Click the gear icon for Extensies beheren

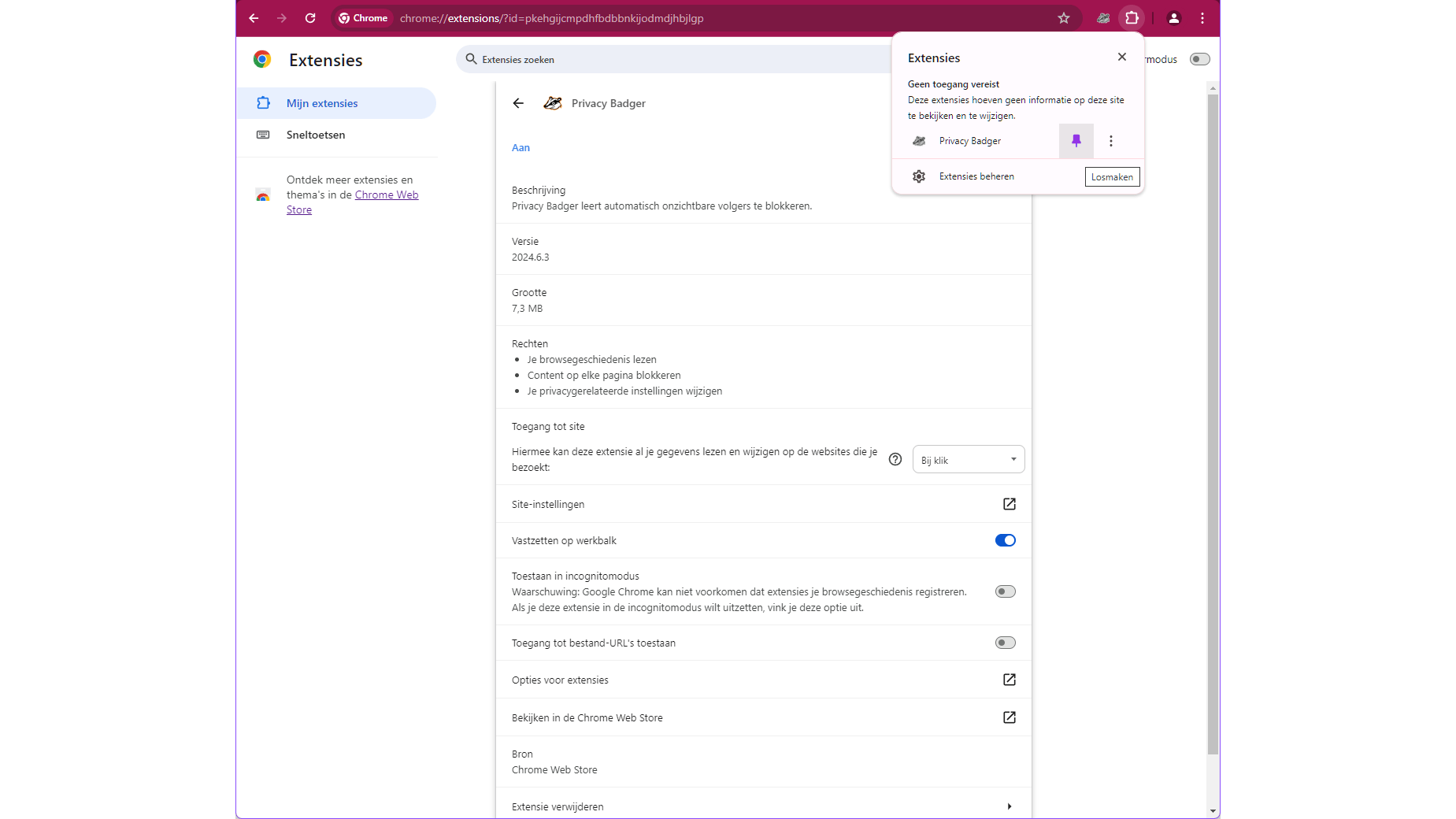[x=919, y=176]
